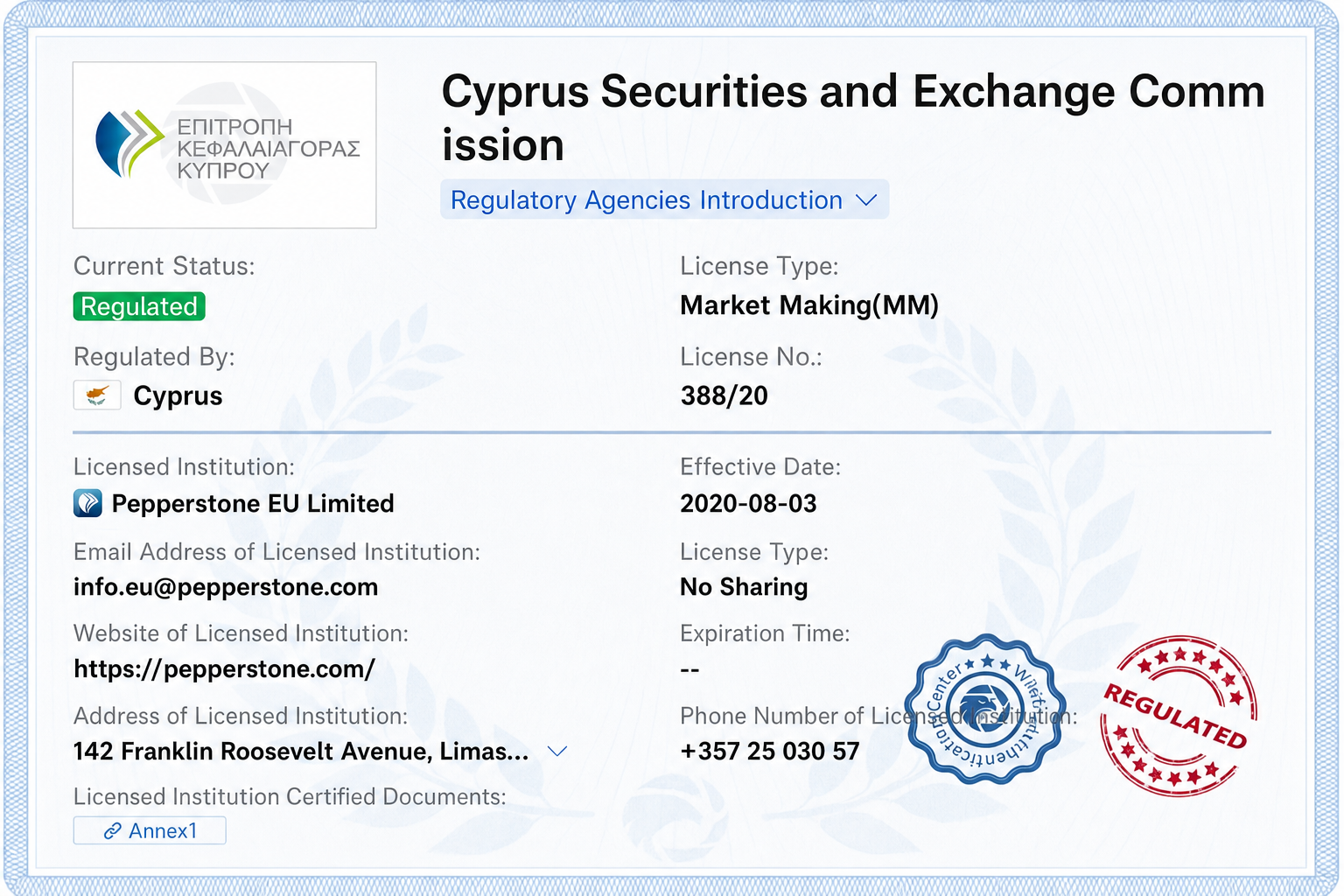Click the effective date 2020-08-03
Viewport: 1344px width, 896px height.
[x=748, y=503]
